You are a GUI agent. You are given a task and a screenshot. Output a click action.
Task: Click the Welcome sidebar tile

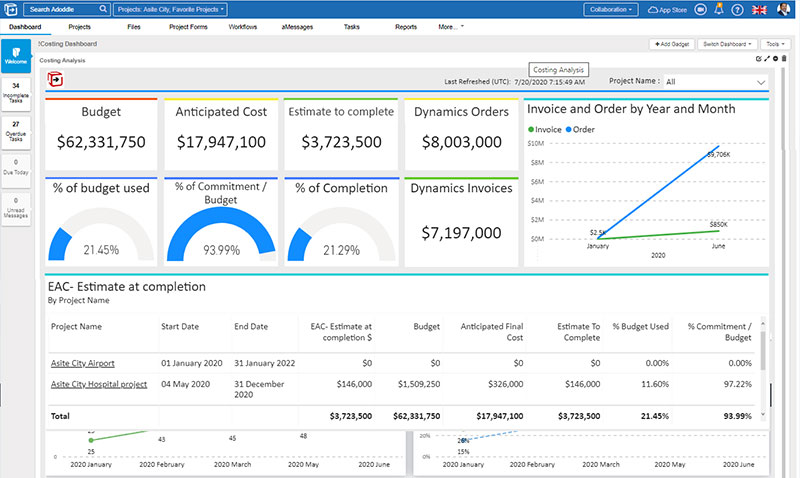click(16, 56)
